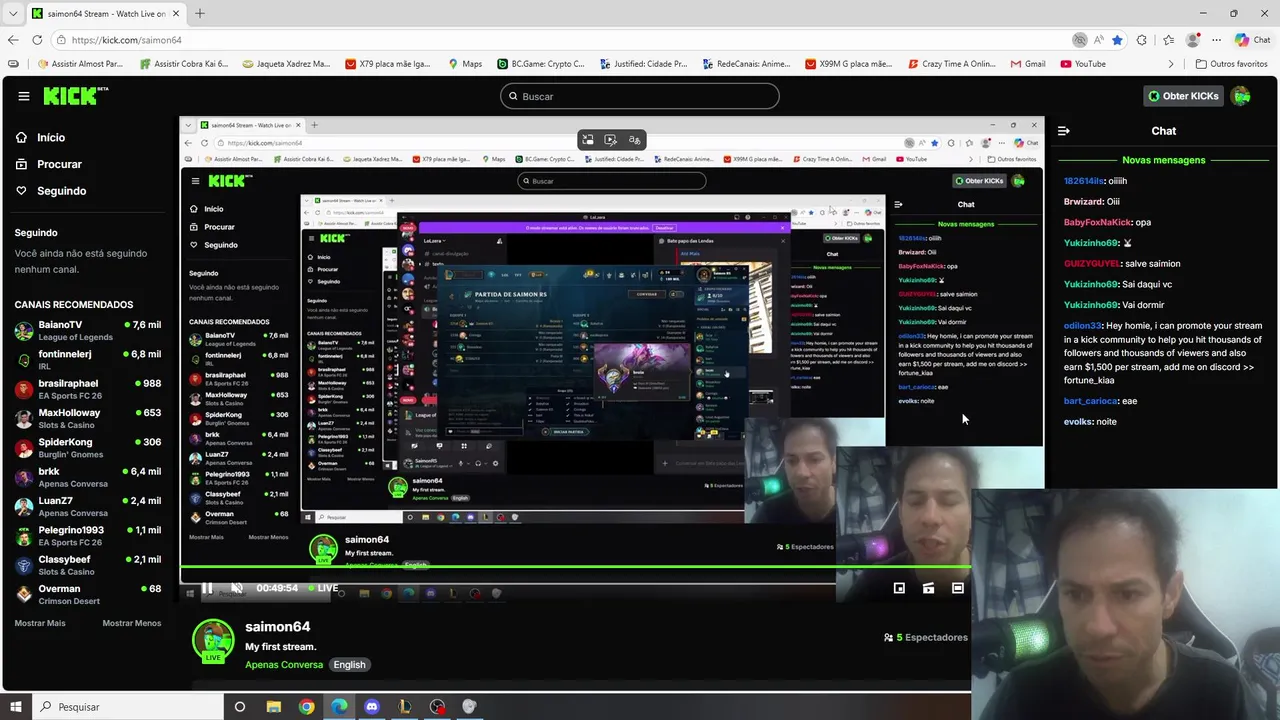
Task: Open the Gmail bookmark
Action: pos(1028,64)
